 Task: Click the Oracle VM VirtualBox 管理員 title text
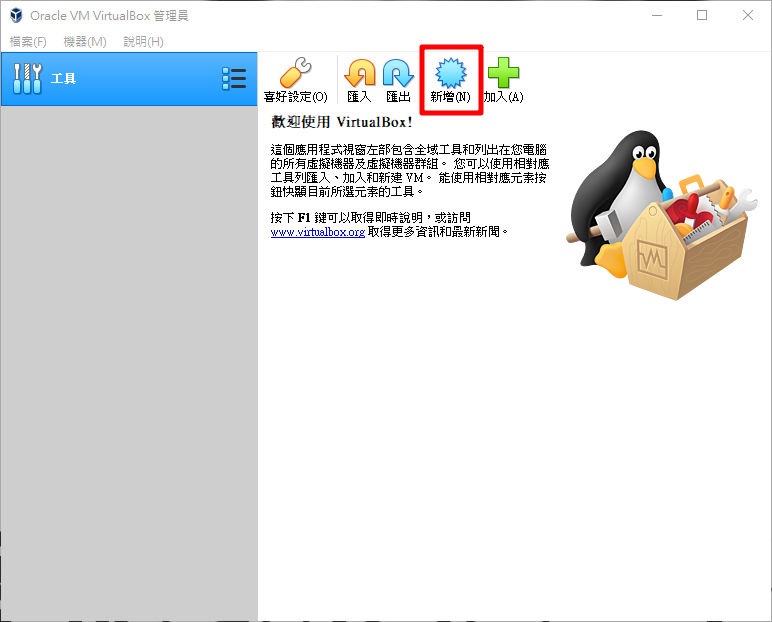[x=110, y=15]
